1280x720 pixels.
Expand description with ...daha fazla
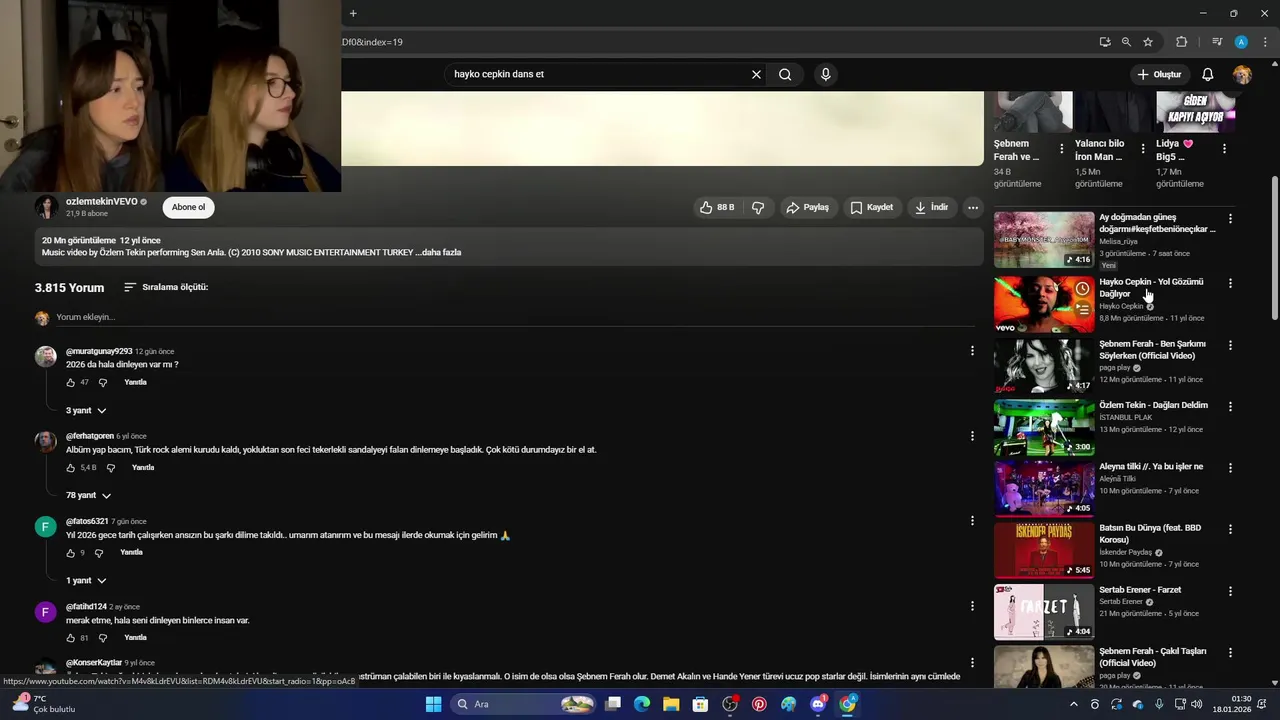coord(439,252)
